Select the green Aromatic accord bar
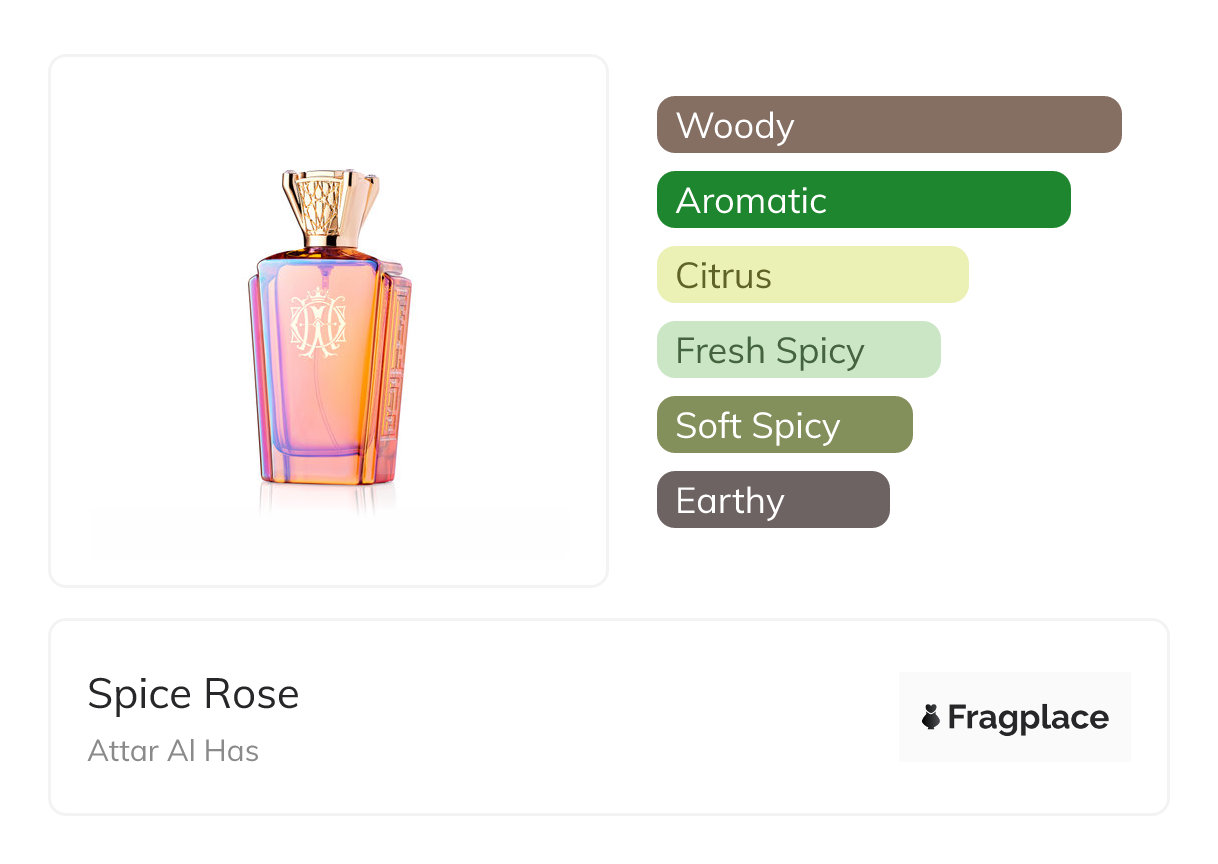 tap(863, 200)
